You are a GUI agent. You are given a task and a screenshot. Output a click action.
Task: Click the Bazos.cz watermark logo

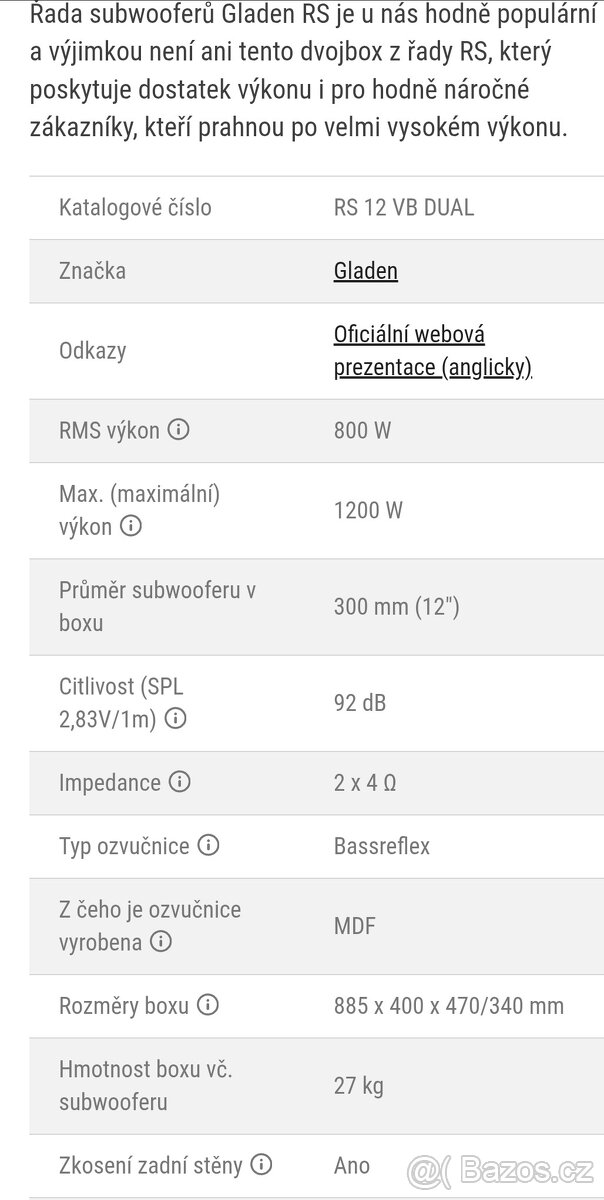[x=503, y=1167]
